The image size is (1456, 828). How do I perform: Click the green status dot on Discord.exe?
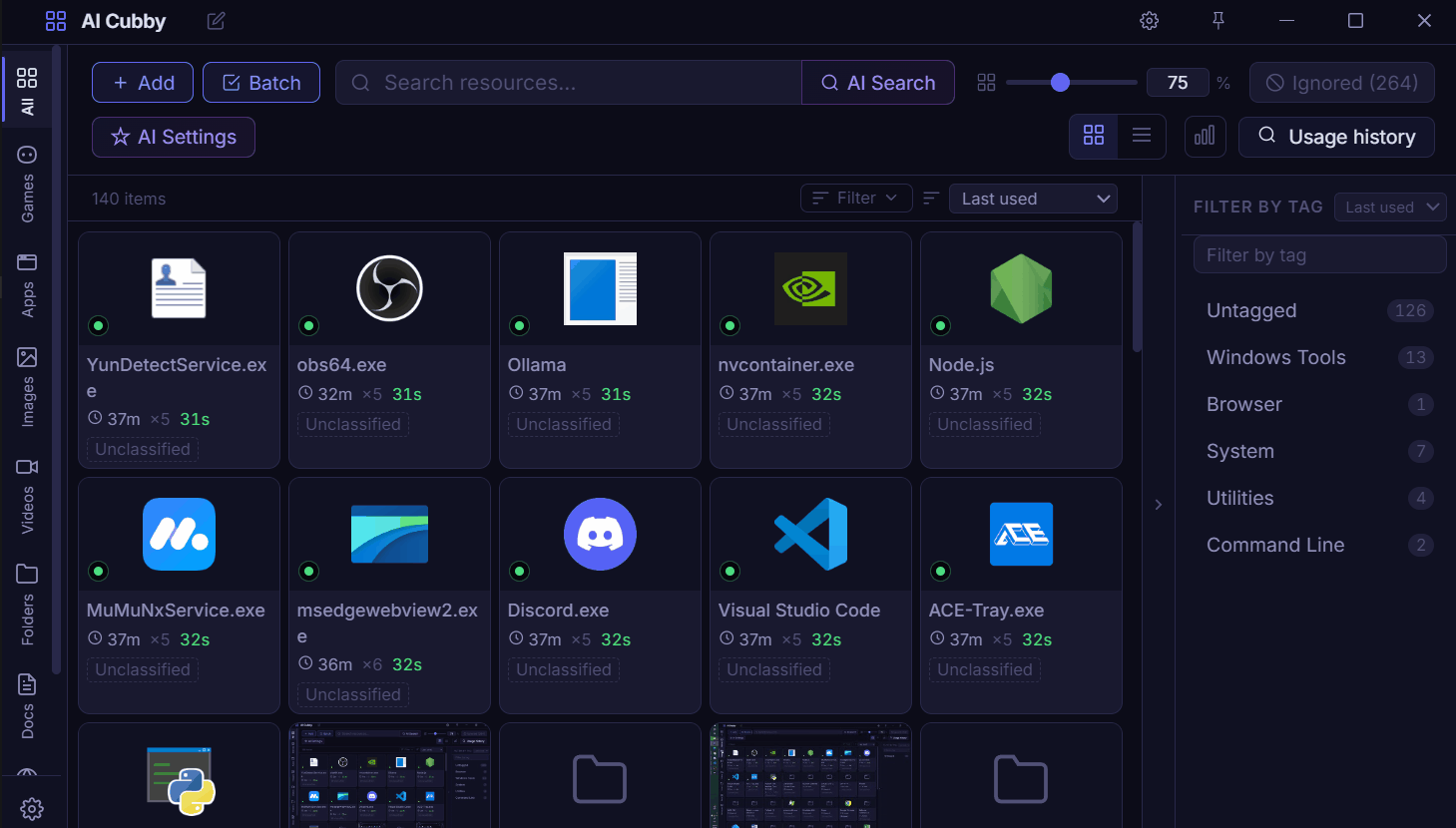click(x=520, y=571)
